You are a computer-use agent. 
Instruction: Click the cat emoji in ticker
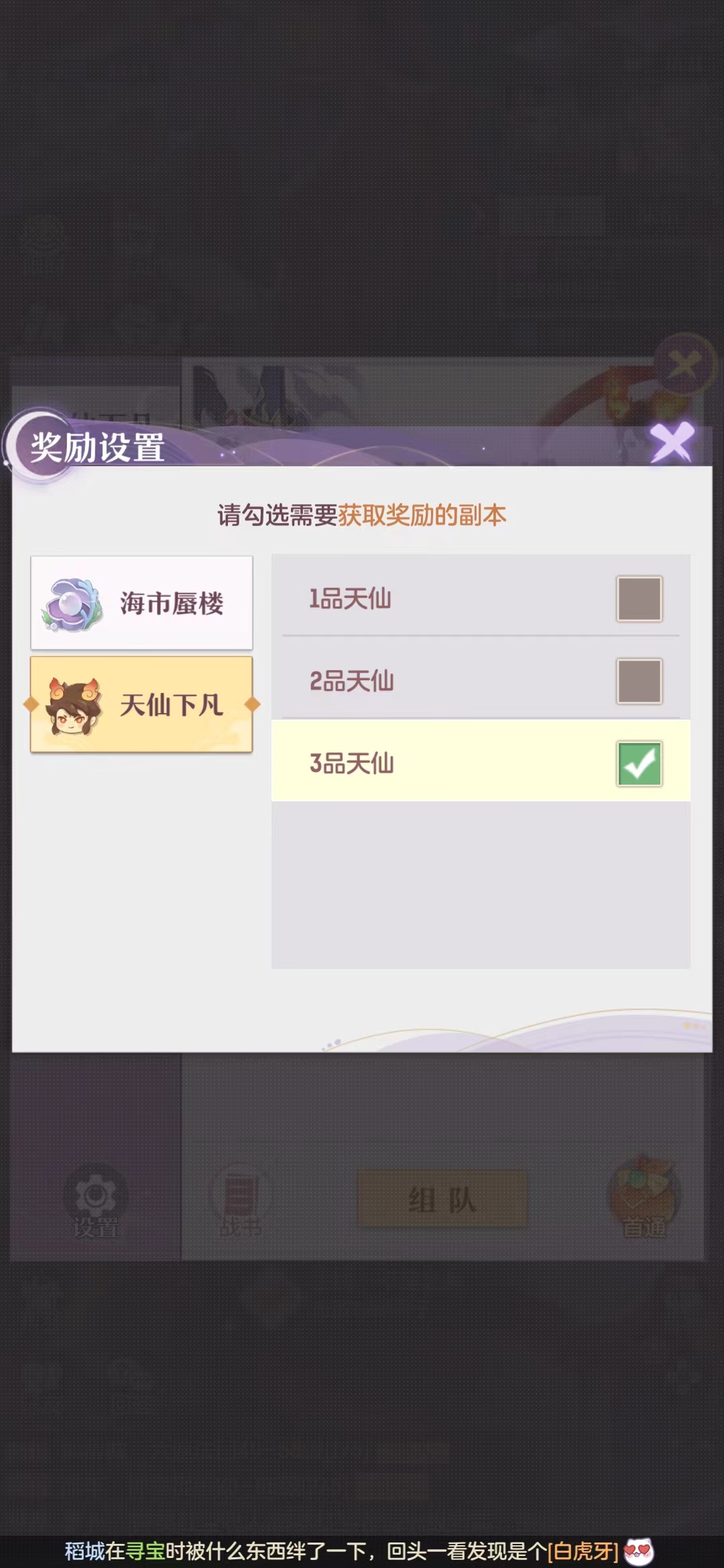click(638, 1551)
